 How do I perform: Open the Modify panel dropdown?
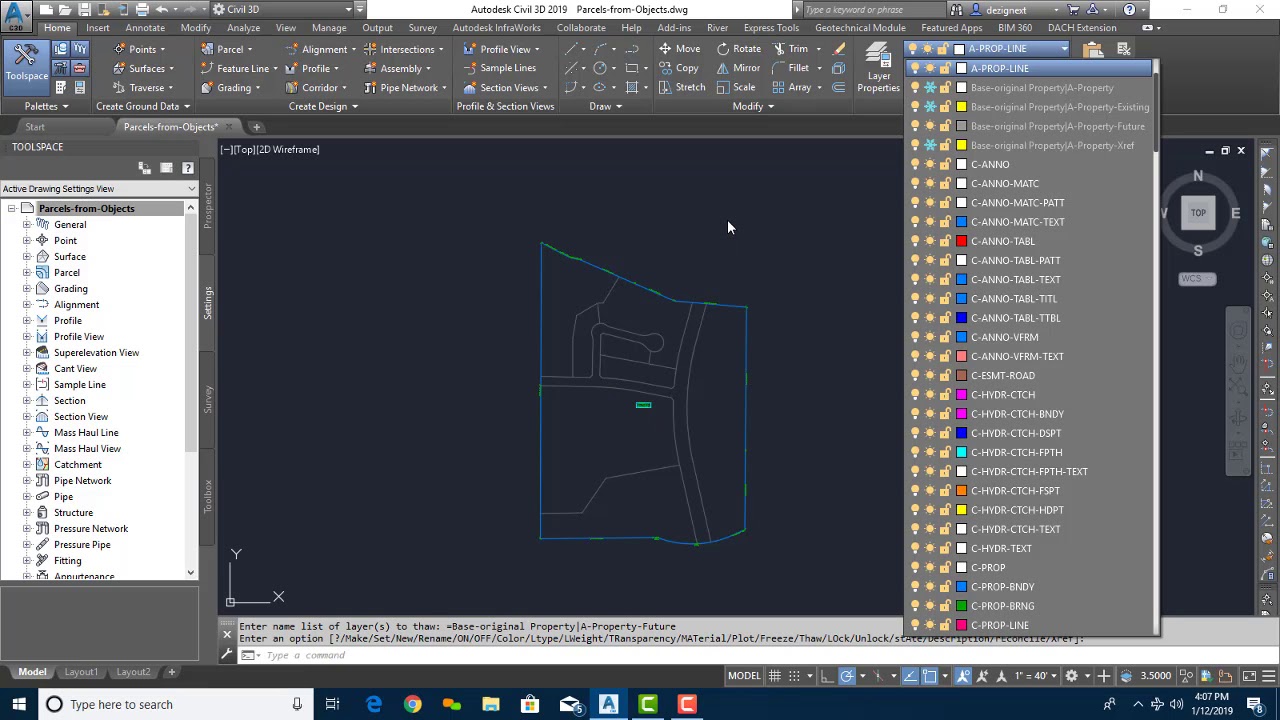tap(754, 106)
